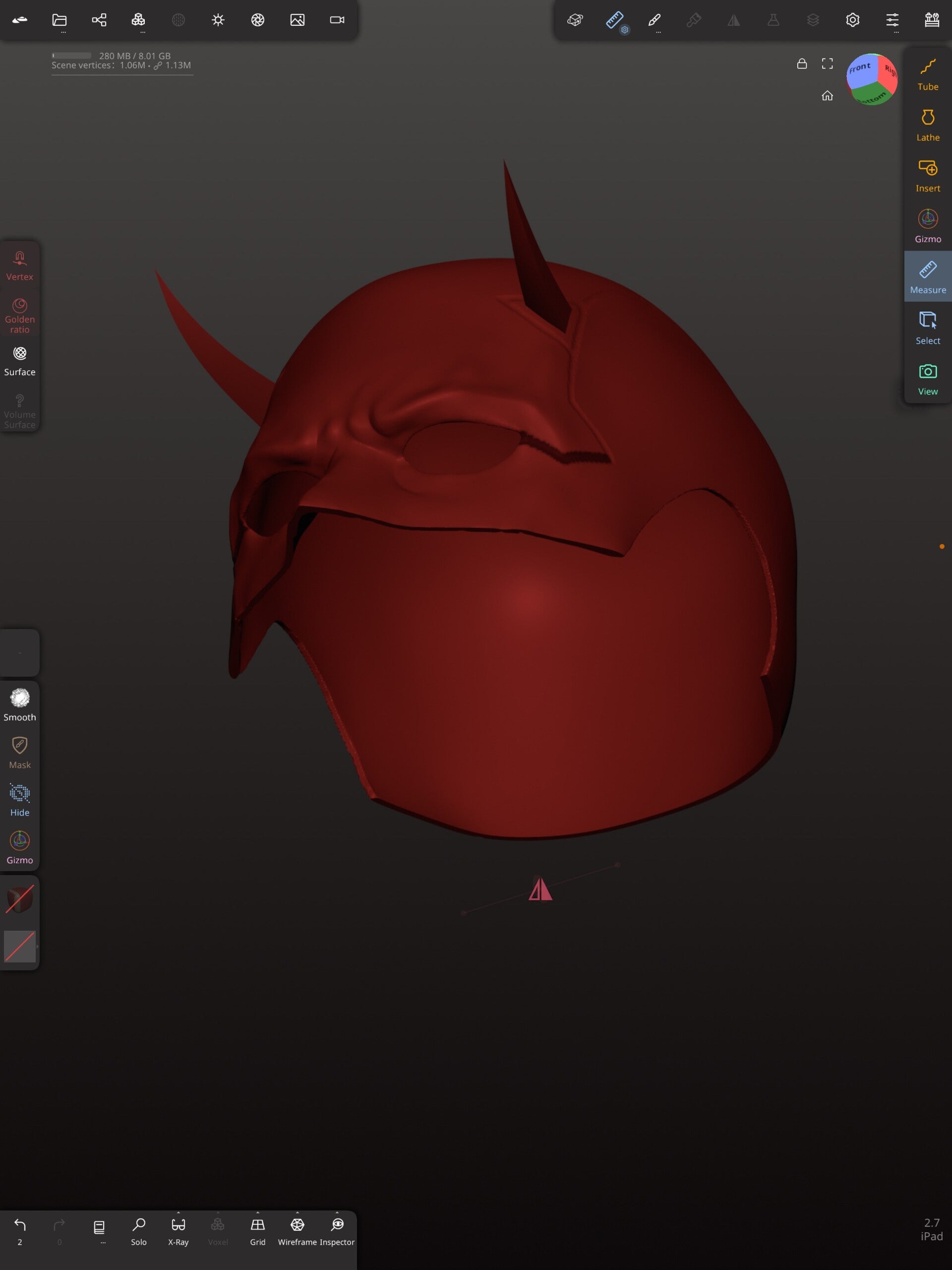This screenshot has height=1270, width=952.
Task: Select the Hide tool
Action: pyautogui.click(x=19, y=800)
